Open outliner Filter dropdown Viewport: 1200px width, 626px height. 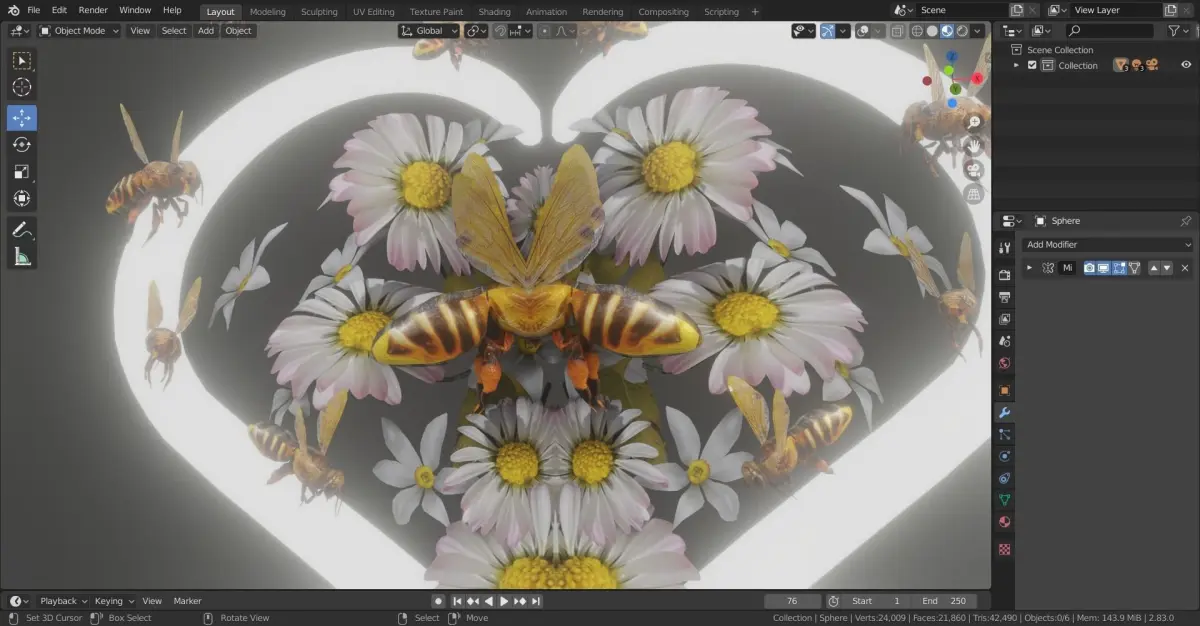pos(1180,31)
